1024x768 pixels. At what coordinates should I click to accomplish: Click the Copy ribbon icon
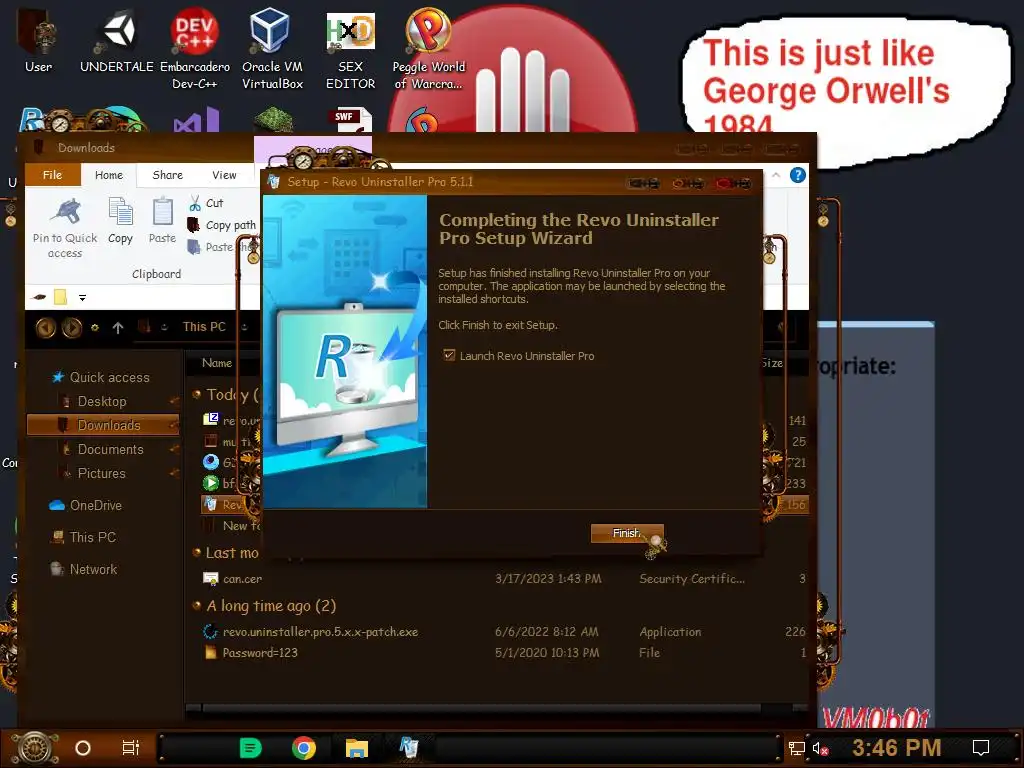coord(121,221)
